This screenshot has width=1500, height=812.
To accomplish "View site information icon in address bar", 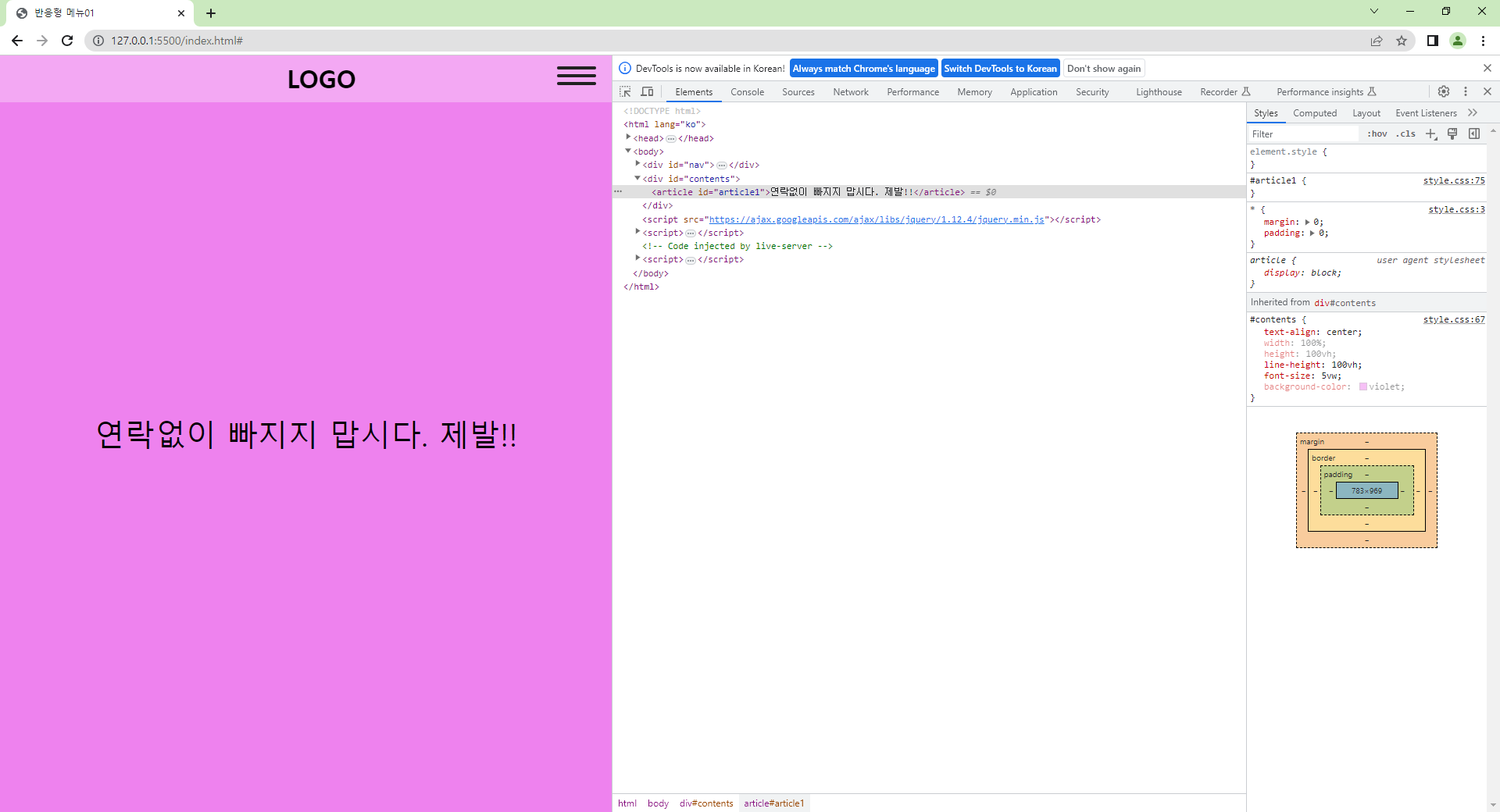I will pos(98,41).
